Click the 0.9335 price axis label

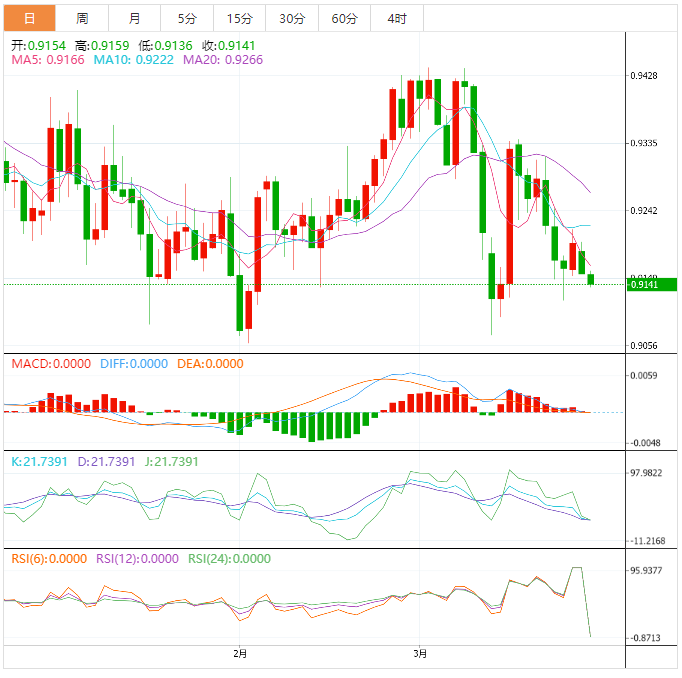[x=644, y=143]
